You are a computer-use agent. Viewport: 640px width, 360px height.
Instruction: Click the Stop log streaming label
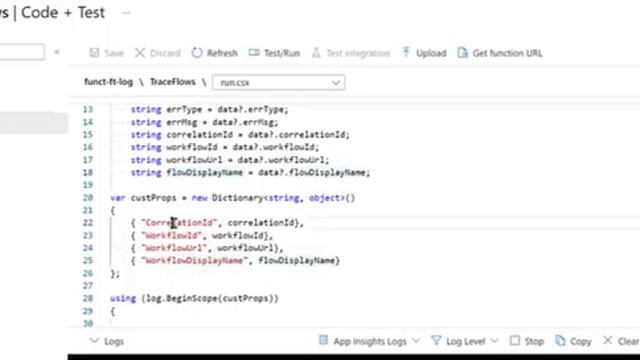coord(534,341)
